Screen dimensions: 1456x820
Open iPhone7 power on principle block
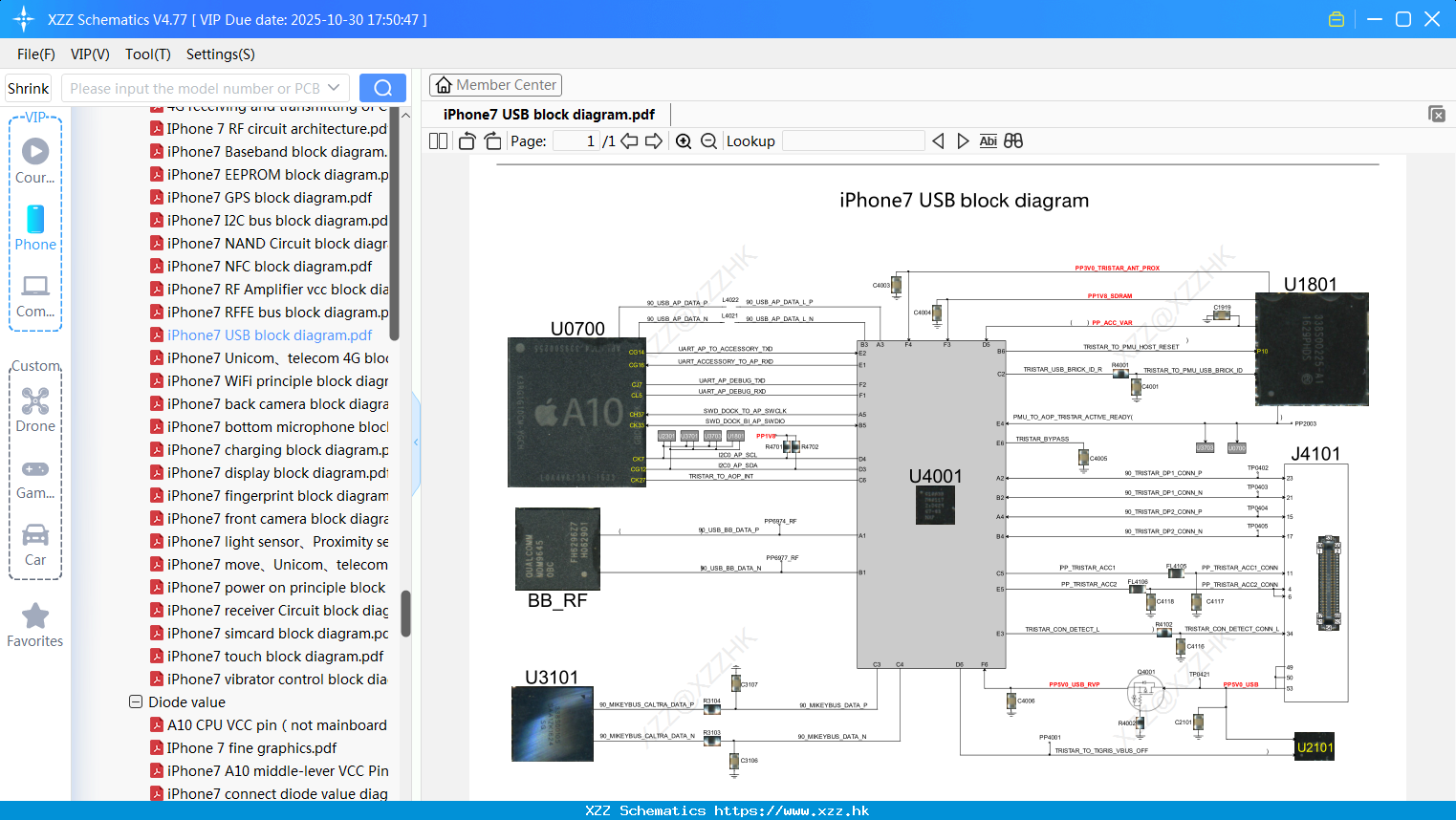[x=268, y=588]
